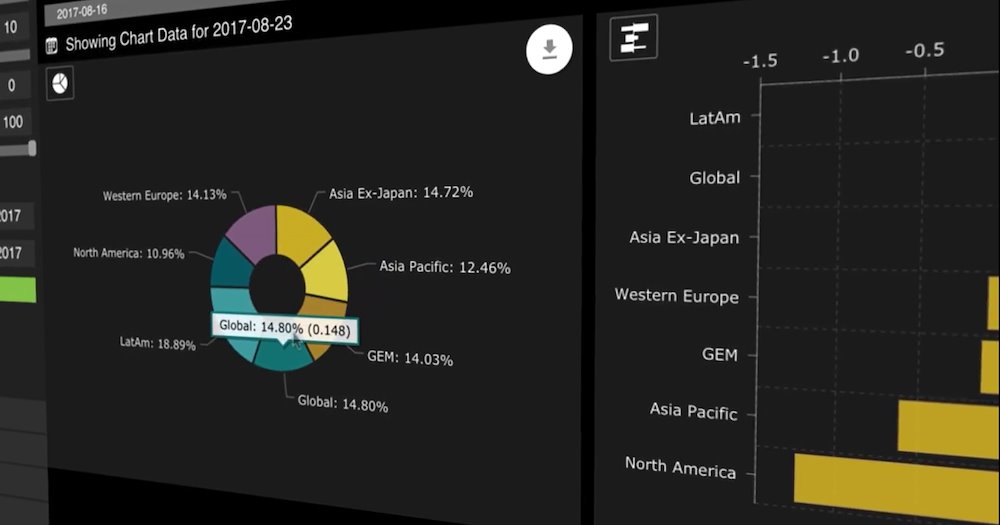The height and width of the screenshot is (525, 1000).
Task: Click the input field showing 10
Action: point(16,28)
